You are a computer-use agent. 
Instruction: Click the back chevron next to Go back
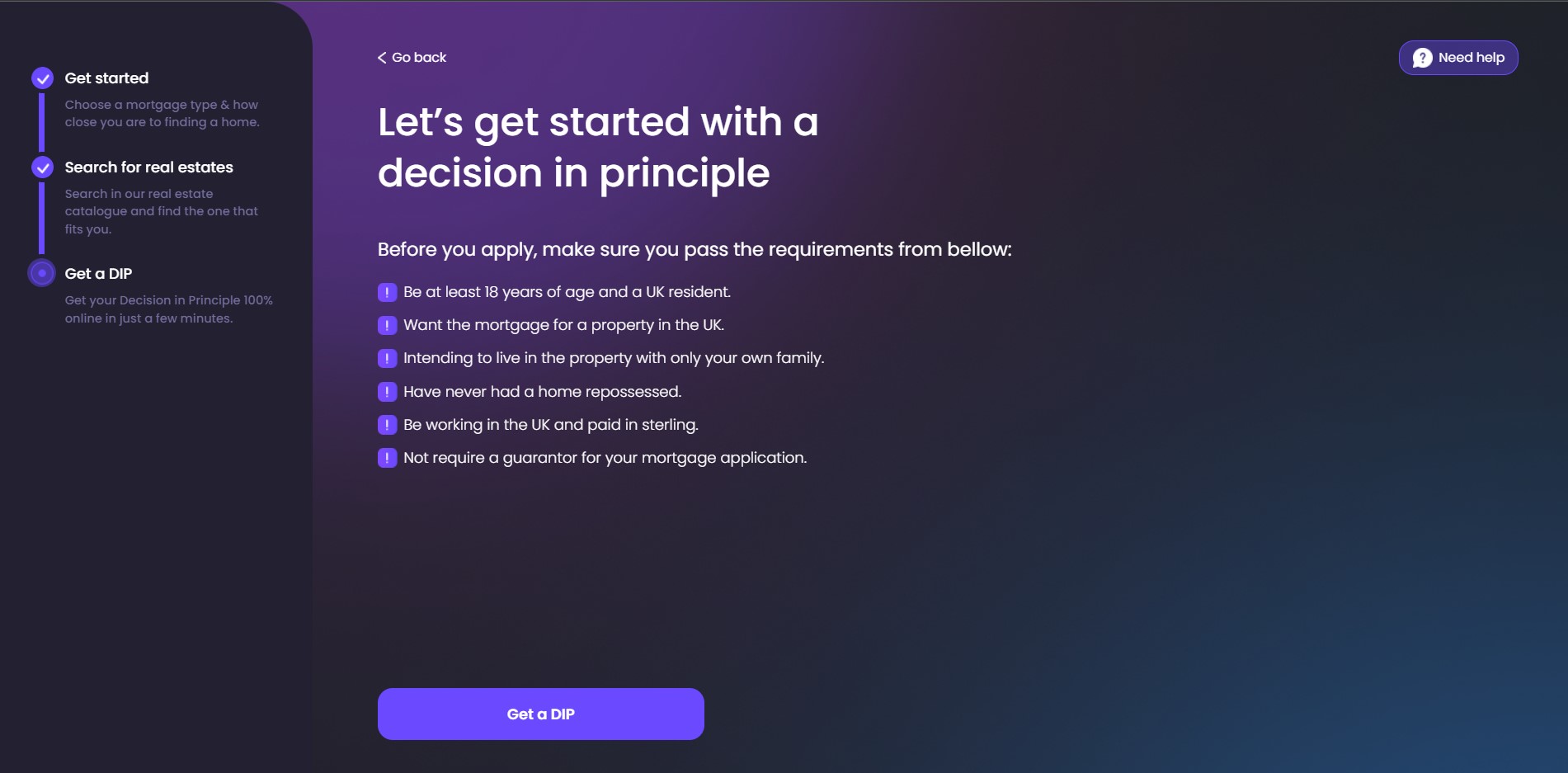click(382, 57)
